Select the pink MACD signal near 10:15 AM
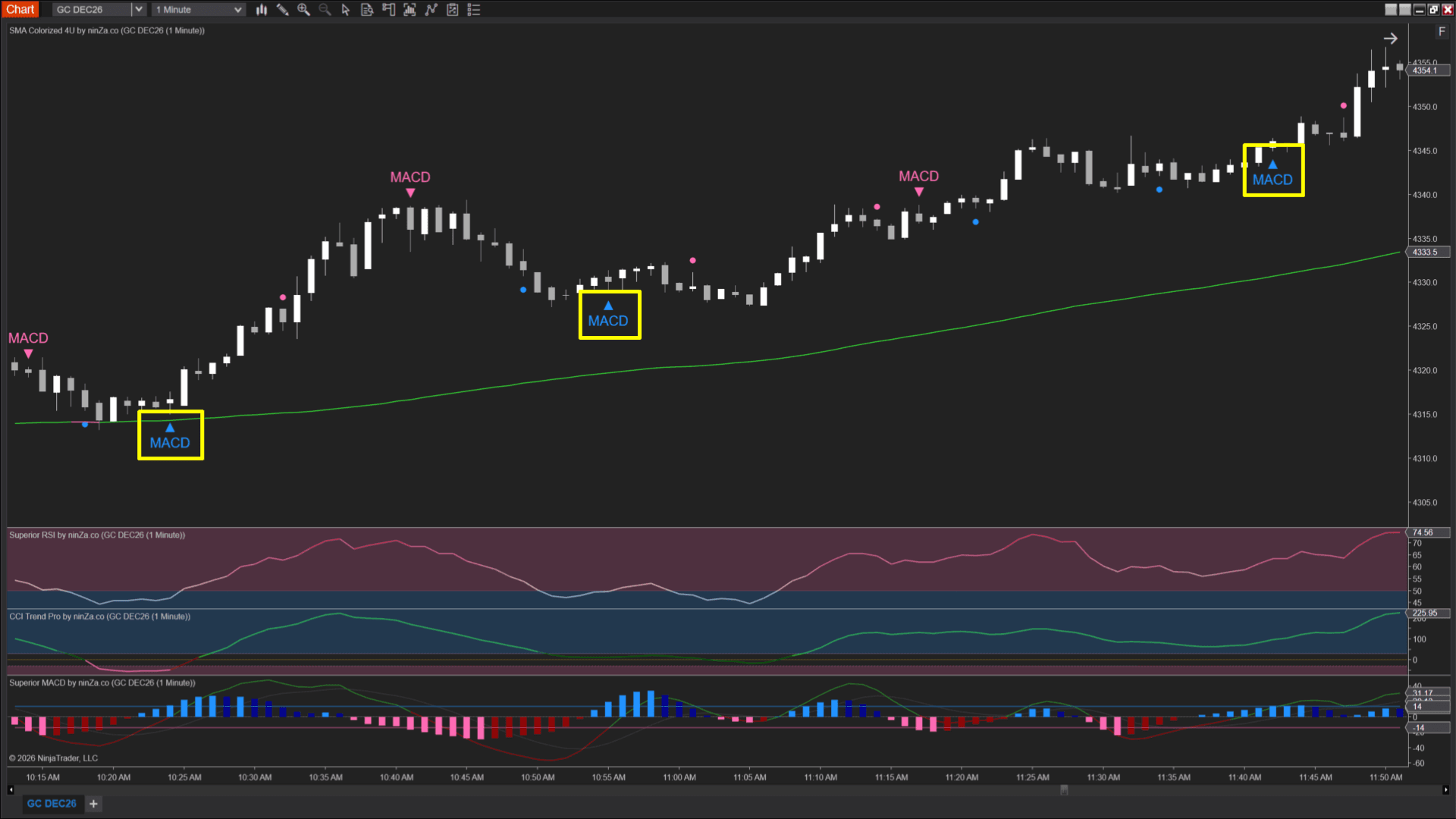The image size is (1456, 819). point(28,344)
